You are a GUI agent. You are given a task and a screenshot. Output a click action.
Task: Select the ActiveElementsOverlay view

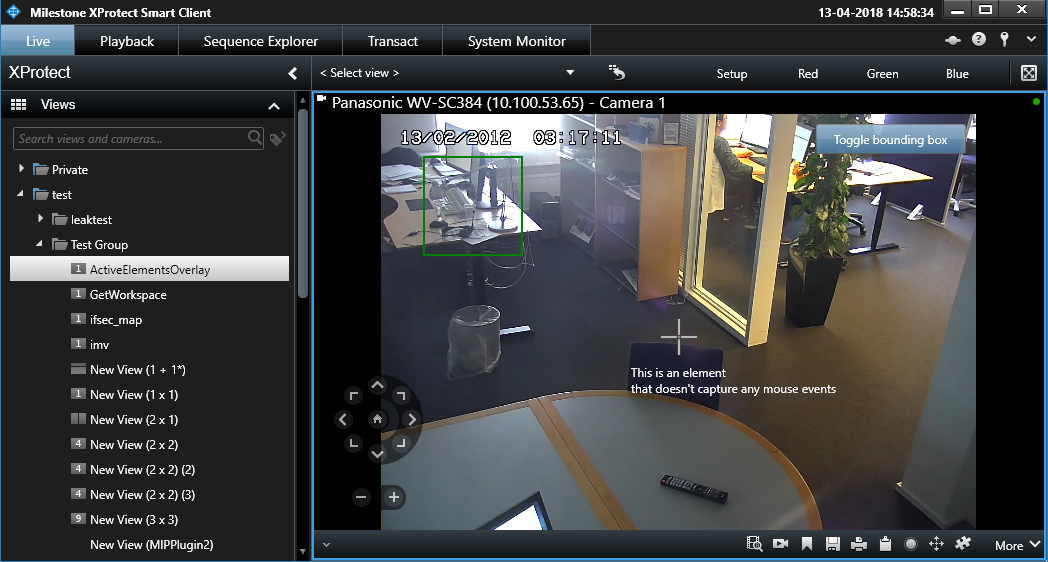click(x=150, y=269)
